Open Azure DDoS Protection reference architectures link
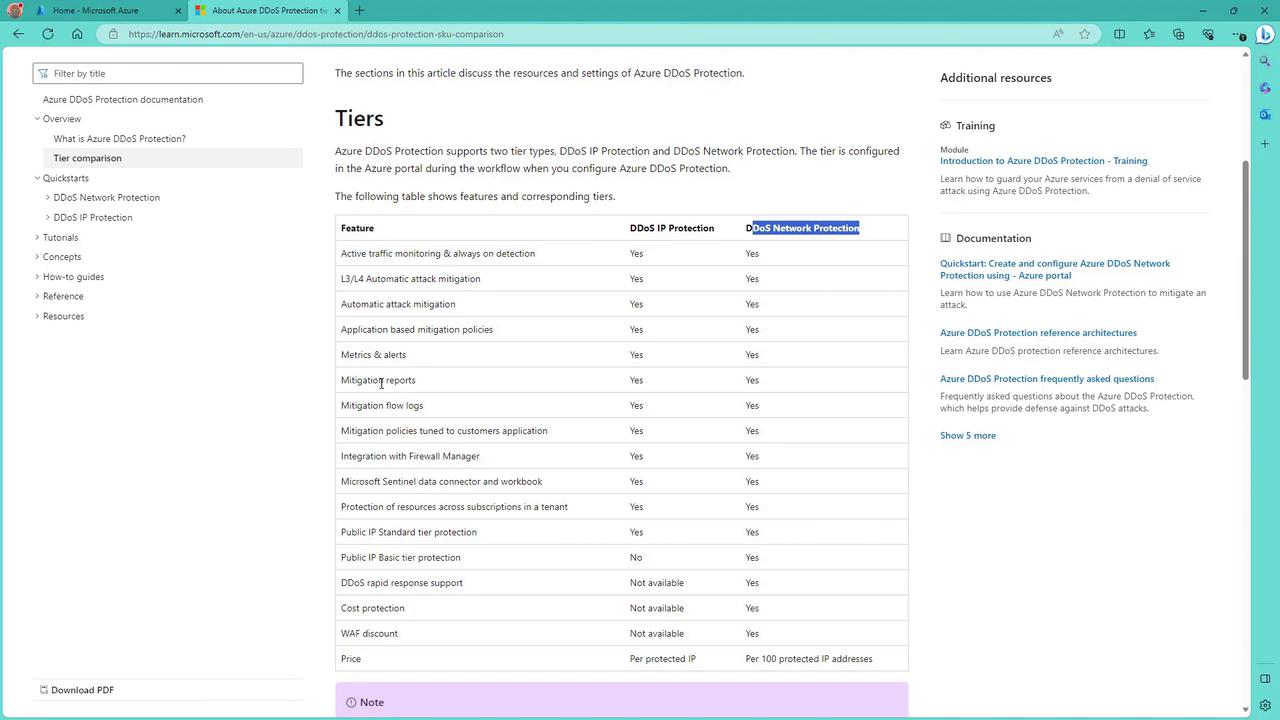 [x=1038, y=333]
